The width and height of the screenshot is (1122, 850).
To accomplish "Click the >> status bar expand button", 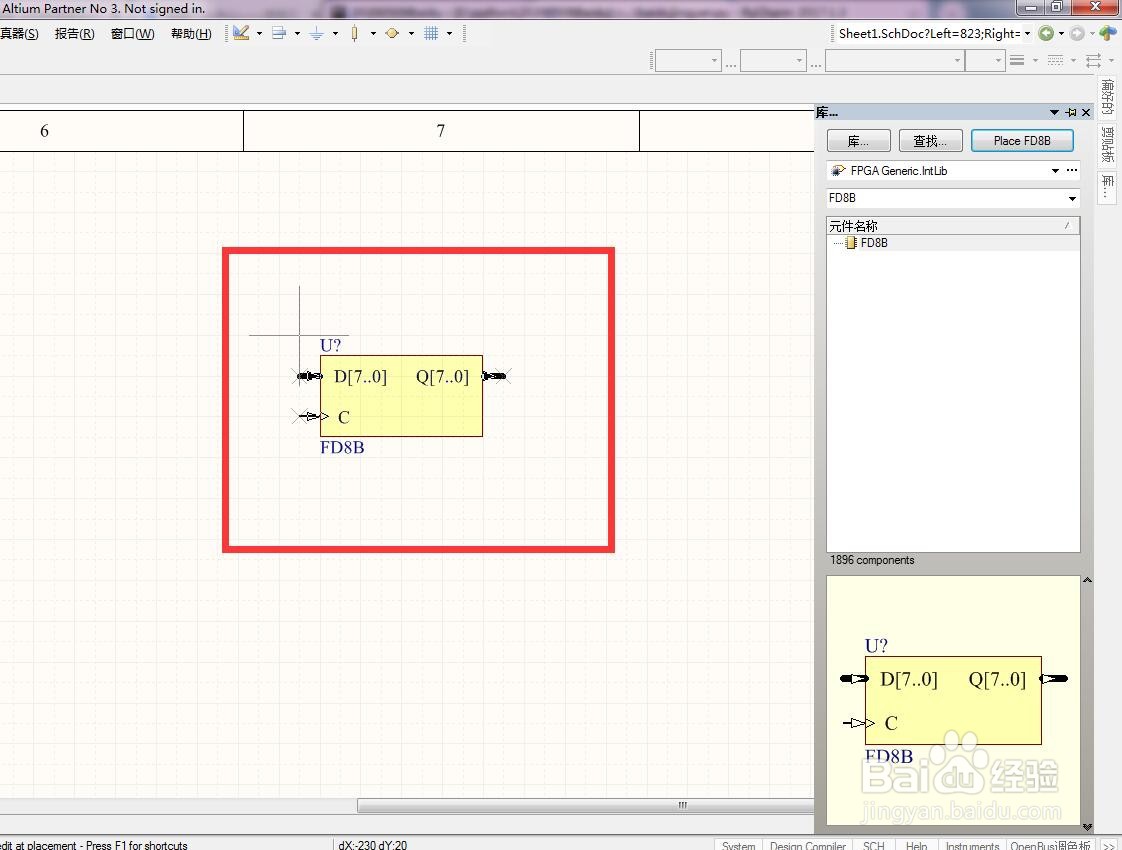I will 1108,845.
